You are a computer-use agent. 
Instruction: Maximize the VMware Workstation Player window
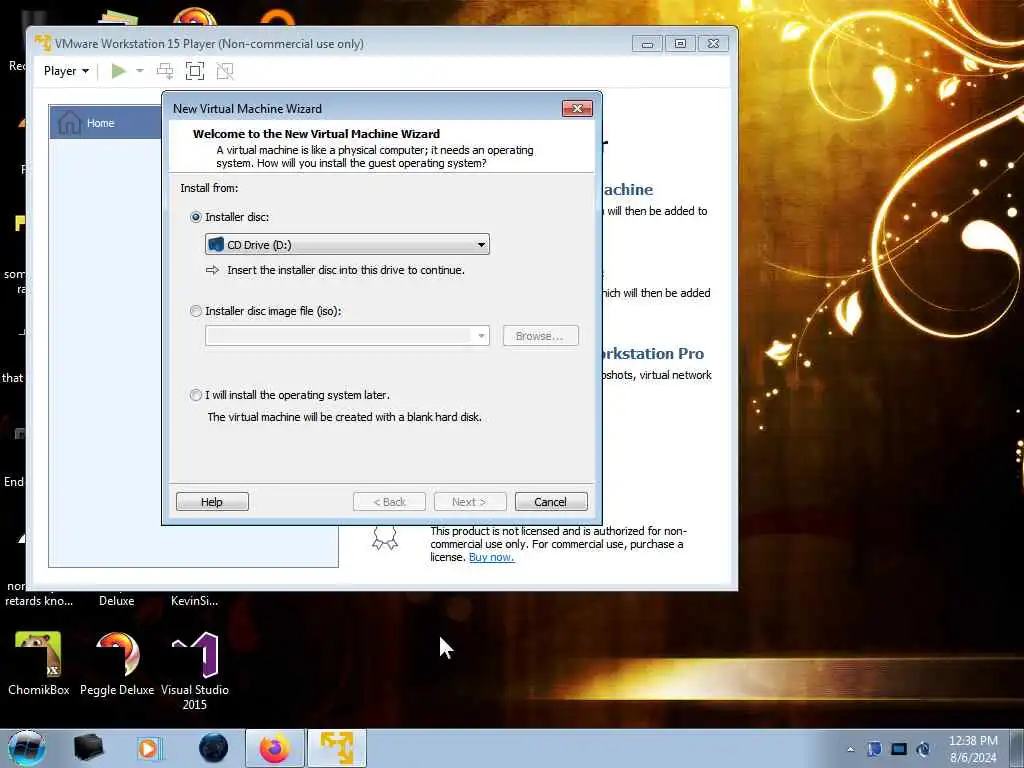point(680,44)
